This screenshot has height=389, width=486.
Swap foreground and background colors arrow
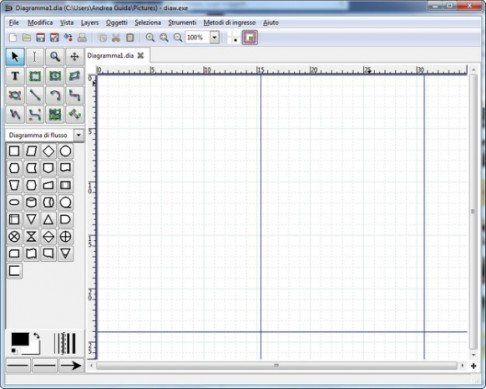pyautogui.click(x=36, y=336)
